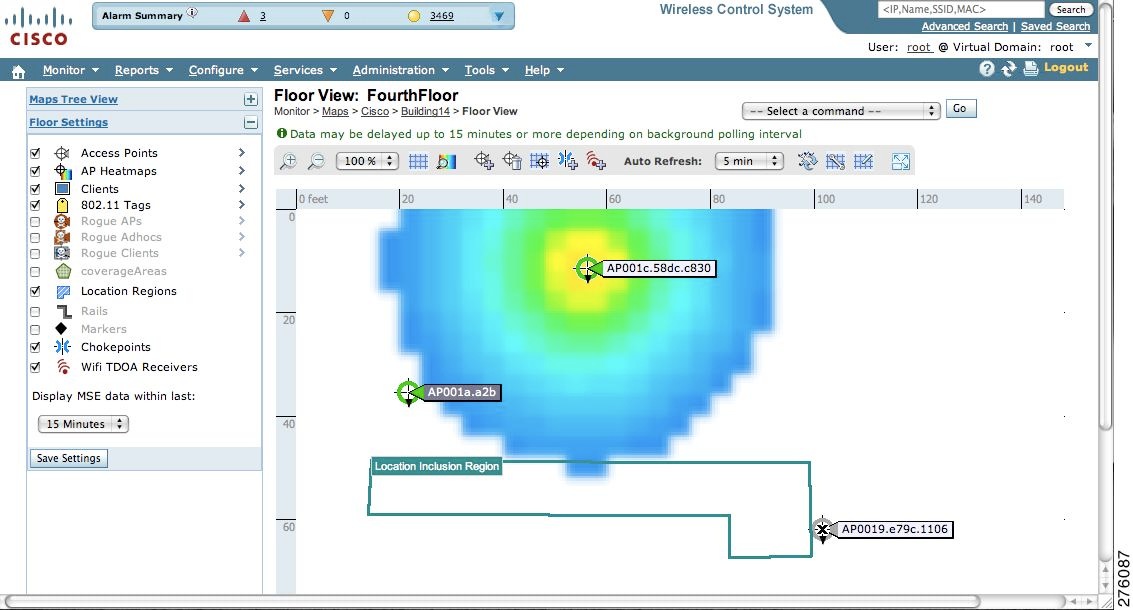Click the printer icon in the menu bar
This screenshot has width=1133, height=610.
coord(1031,68)
